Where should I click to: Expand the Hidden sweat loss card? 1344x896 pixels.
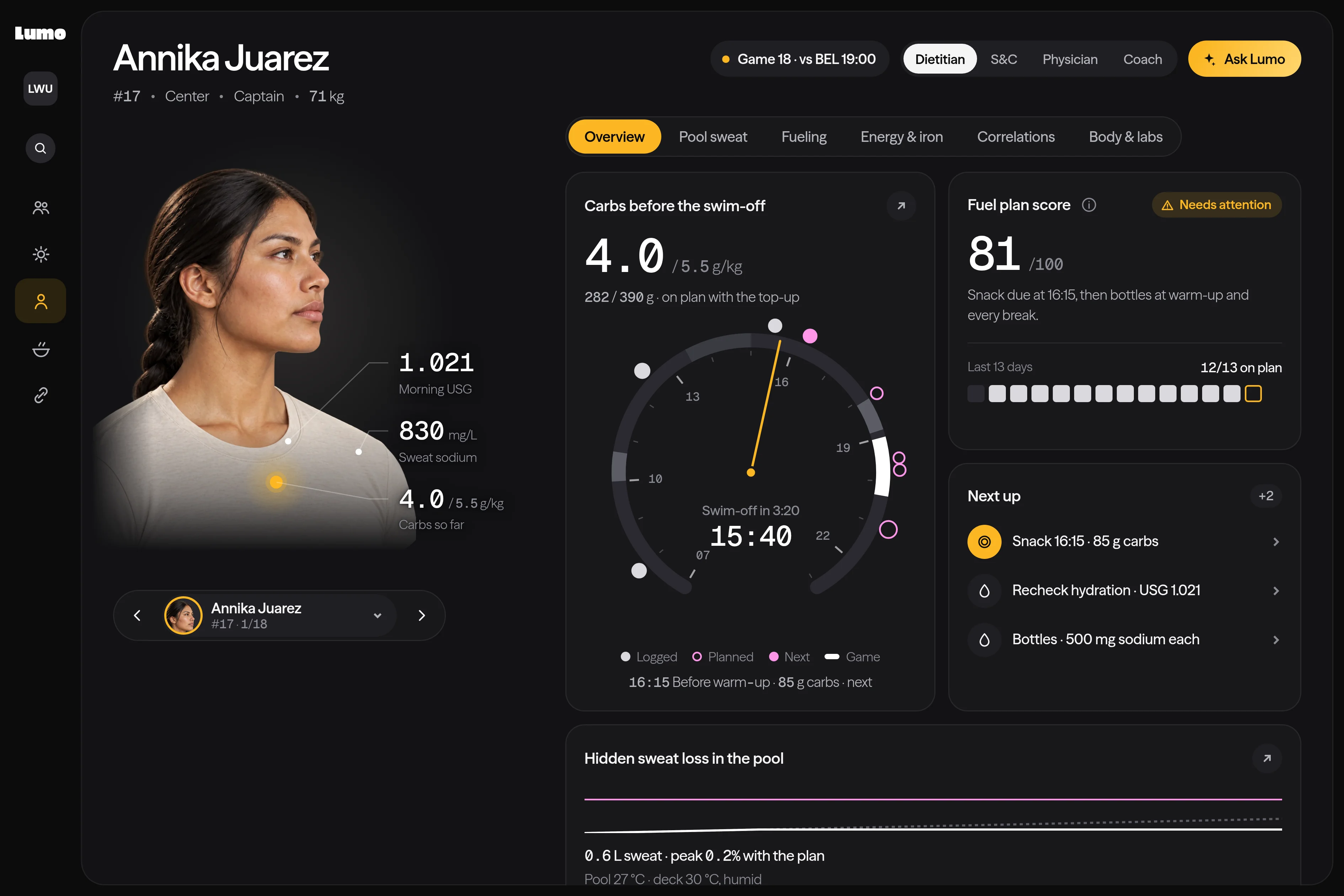click(x=1267, y=758)
